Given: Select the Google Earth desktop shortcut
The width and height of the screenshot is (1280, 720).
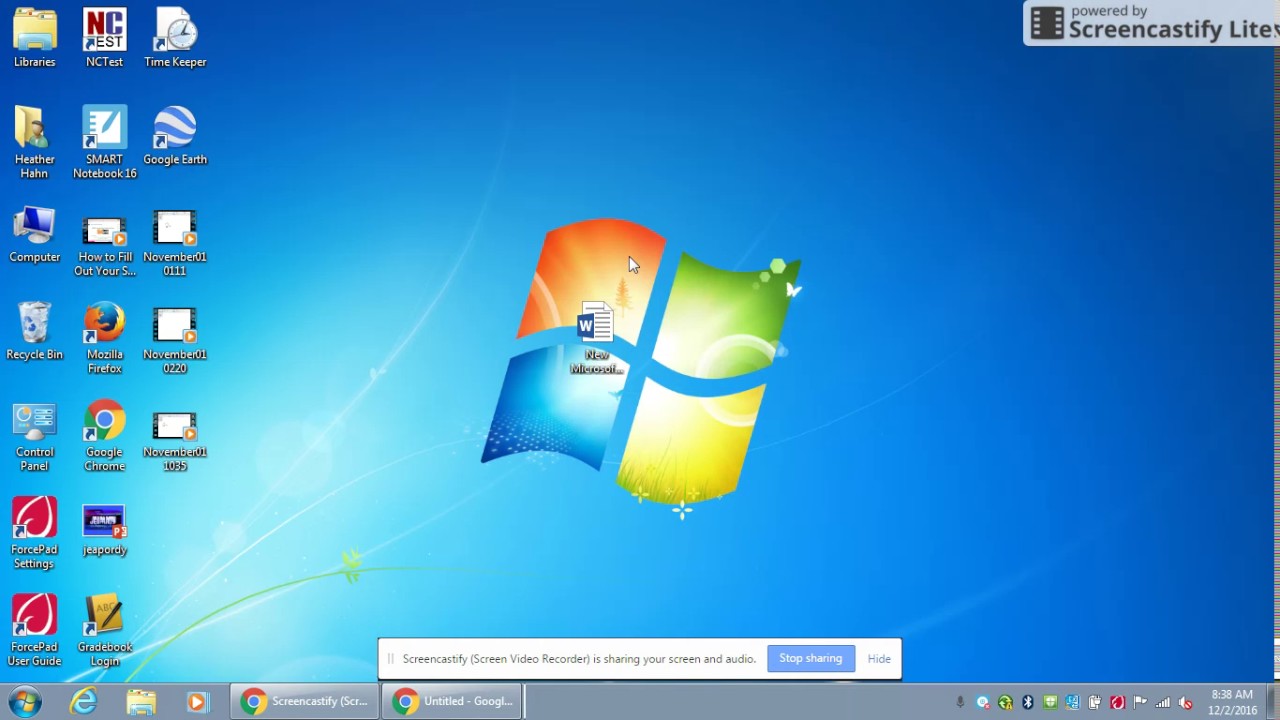Looking at the screenshot, I should pyautogui.click(x=175, y=136).
